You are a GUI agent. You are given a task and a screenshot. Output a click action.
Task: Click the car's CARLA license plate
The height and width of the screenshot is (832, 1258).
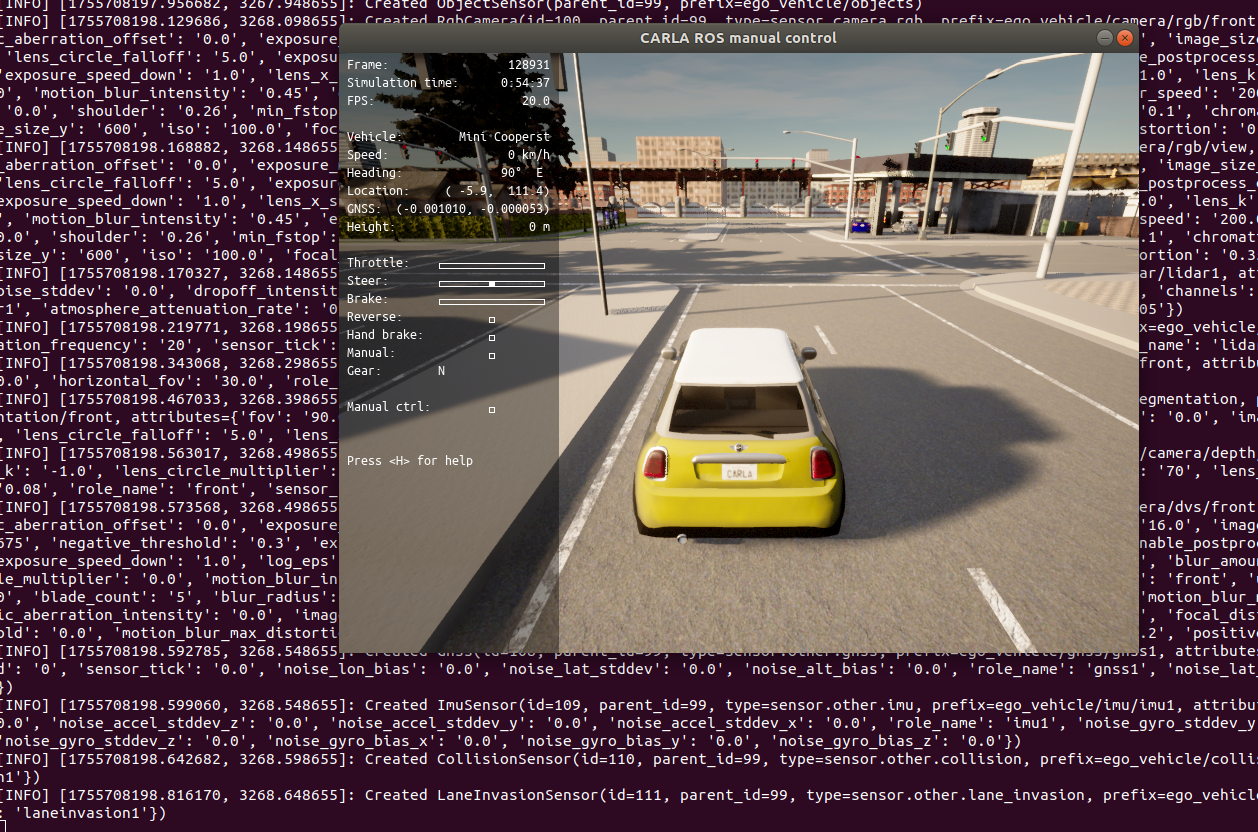pos(739,472)
